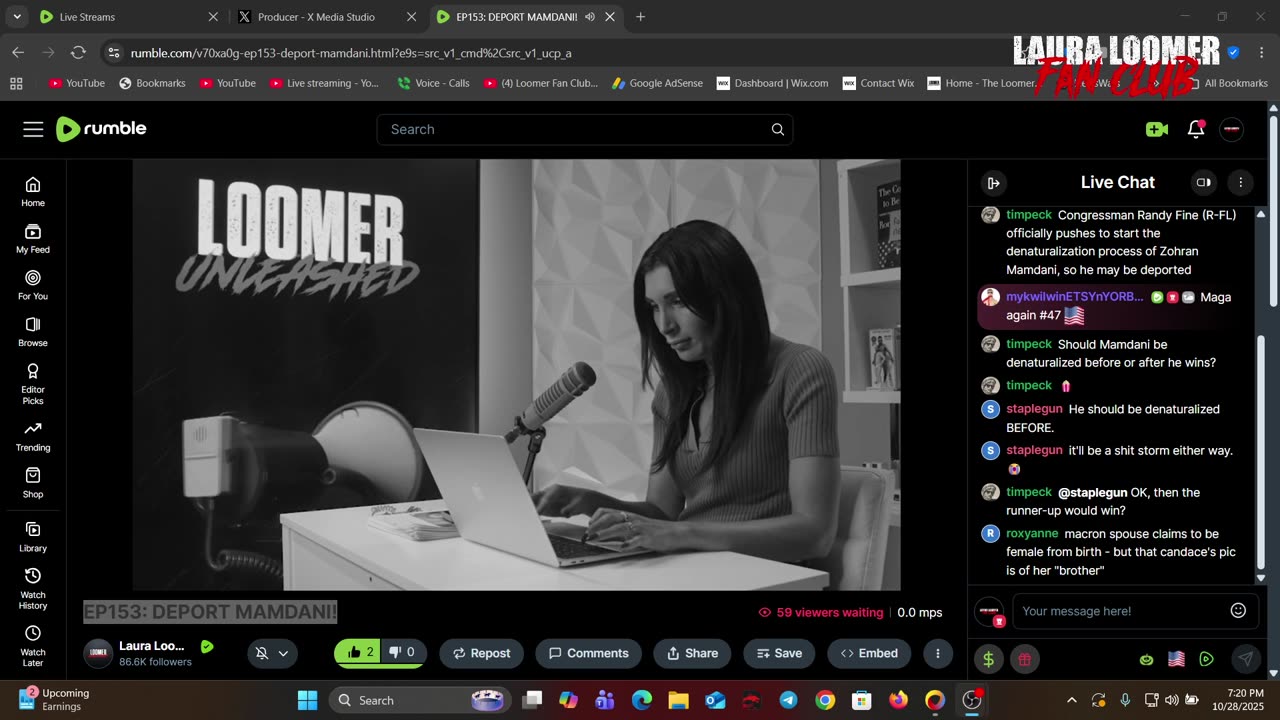Go back in browser

tap(18, 53)
